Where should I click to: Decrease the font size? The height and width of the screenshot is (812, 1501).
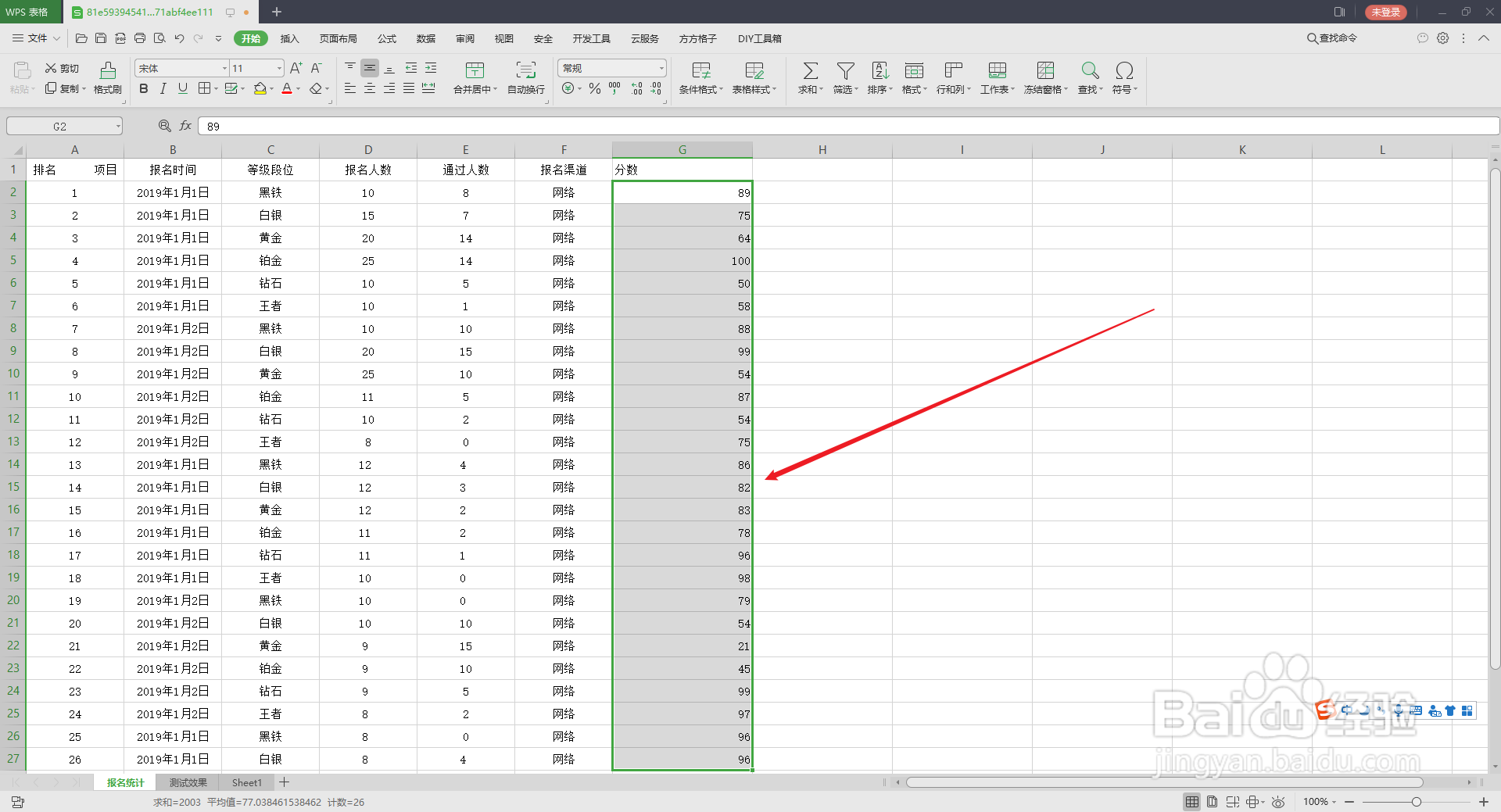(x=316, y=68)
